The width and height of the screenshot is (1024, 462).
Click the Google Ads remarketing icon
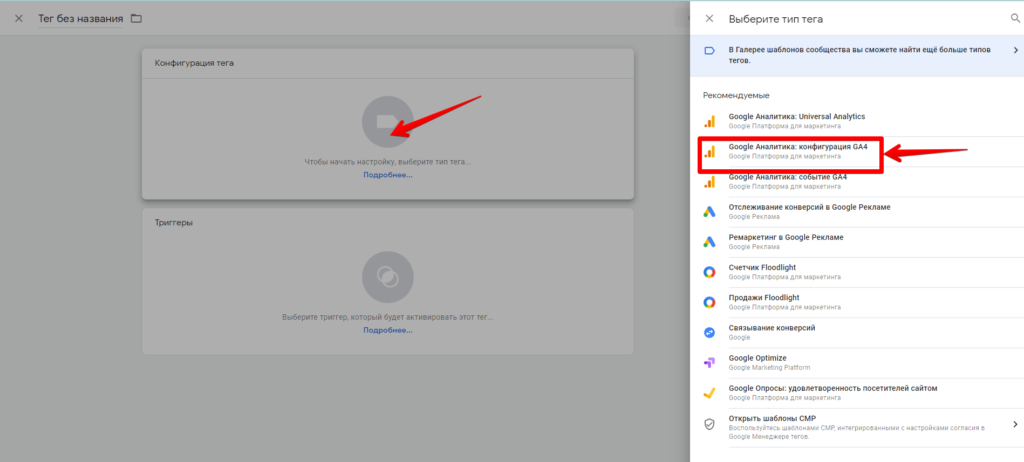(x=709, y=242)
